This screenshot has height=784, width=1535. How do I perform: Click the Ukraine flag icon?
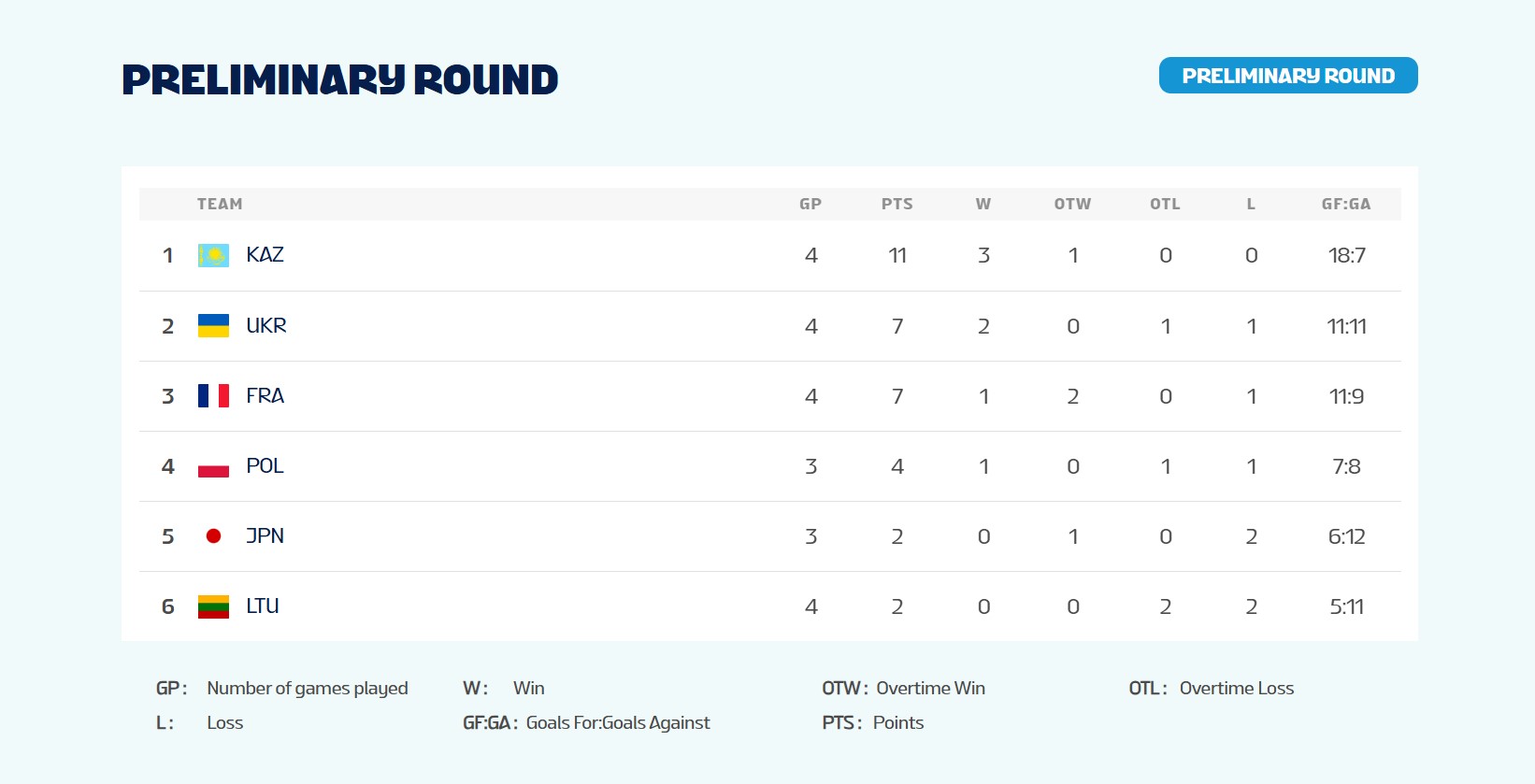click(x=213, y=325)
